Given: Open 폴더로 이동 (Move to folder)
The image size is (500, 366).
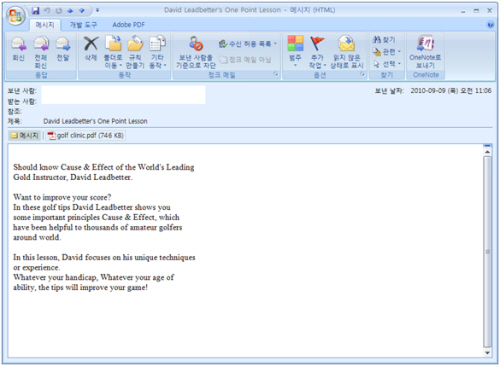Looking at the screenshot, I should [x=113, y=52].
